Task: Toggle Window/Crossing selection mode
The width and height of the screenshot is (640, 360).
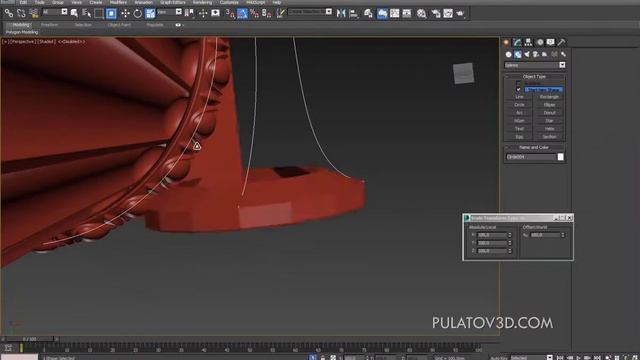Action: click(x=111, y=13)
